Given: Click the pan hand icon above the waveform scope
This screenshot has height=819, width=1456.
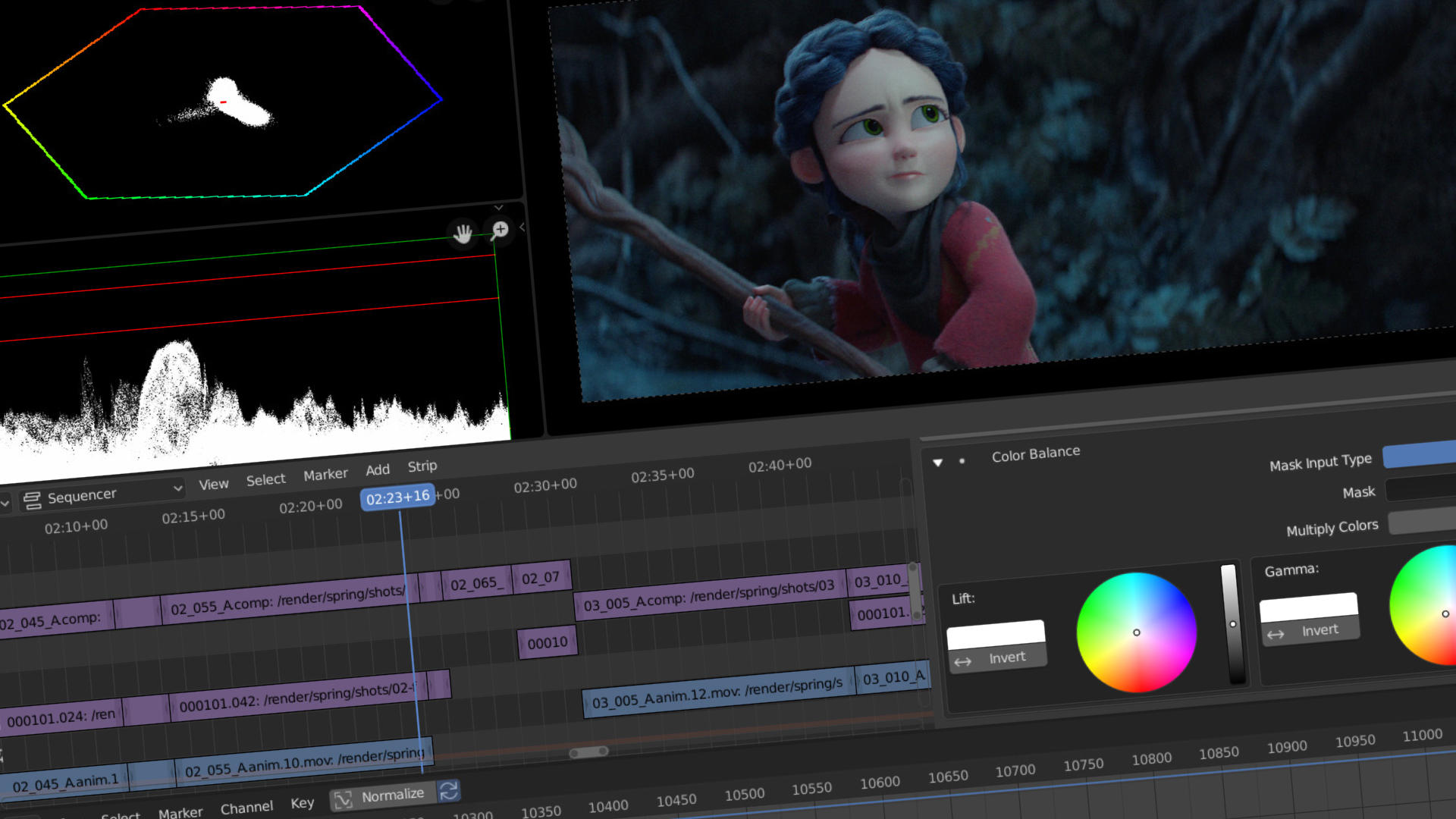Looking at the screenshot, I should pos(461,234).
